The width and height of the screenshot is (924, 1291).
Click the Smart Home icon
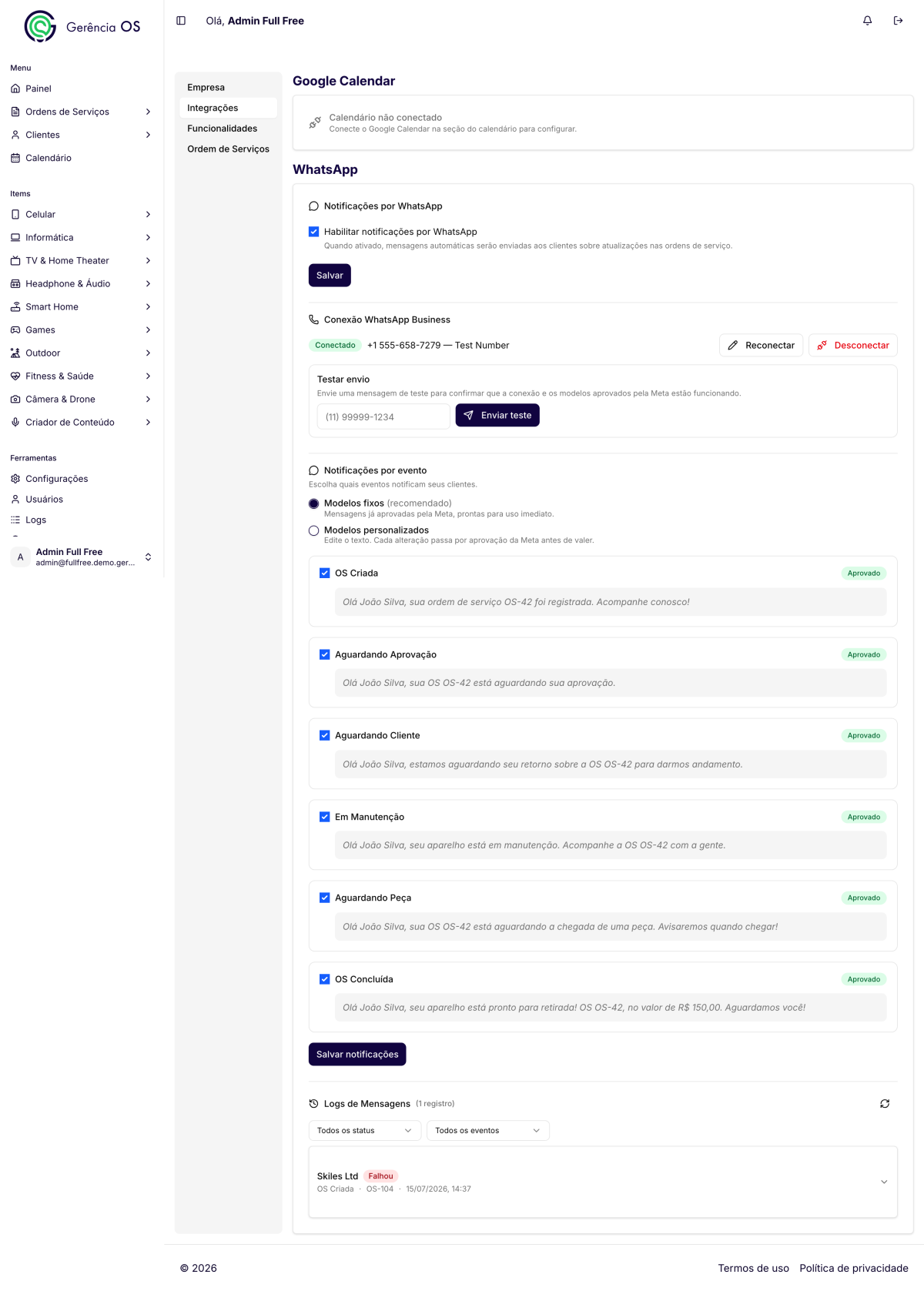15,306
